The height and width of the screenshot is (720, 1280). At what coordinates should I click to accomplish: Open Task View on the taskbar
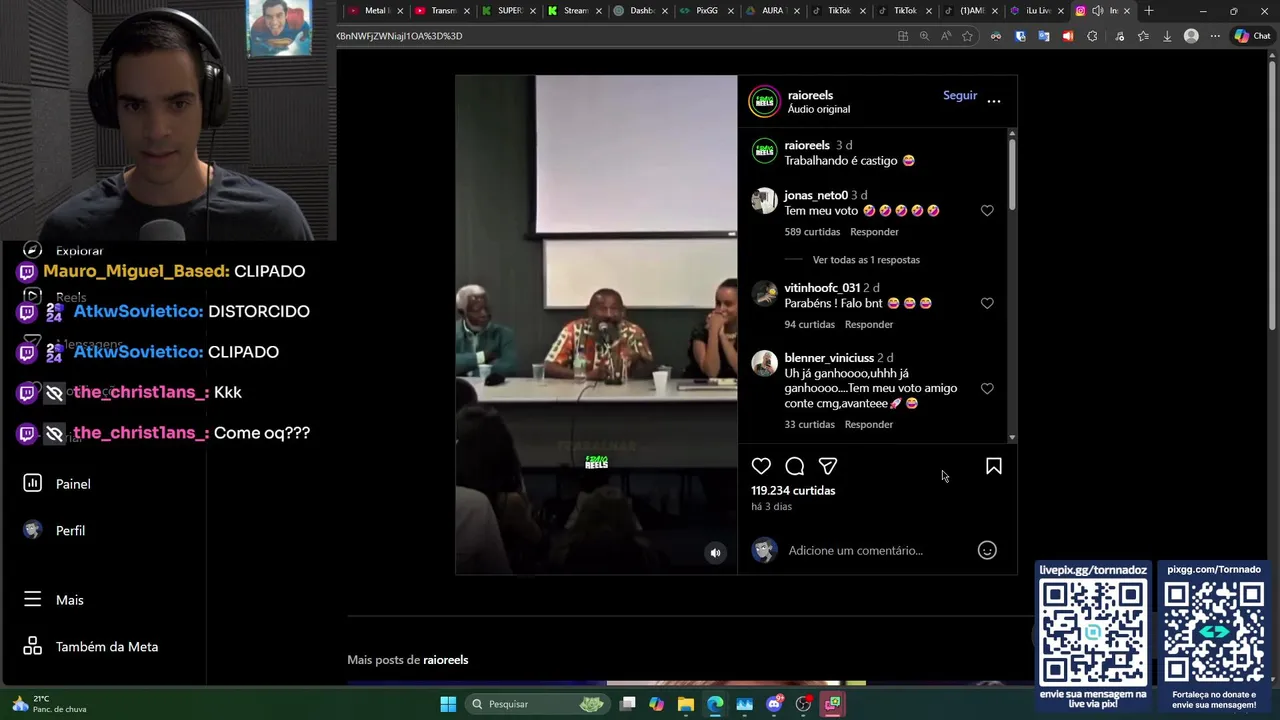[627, 704]
